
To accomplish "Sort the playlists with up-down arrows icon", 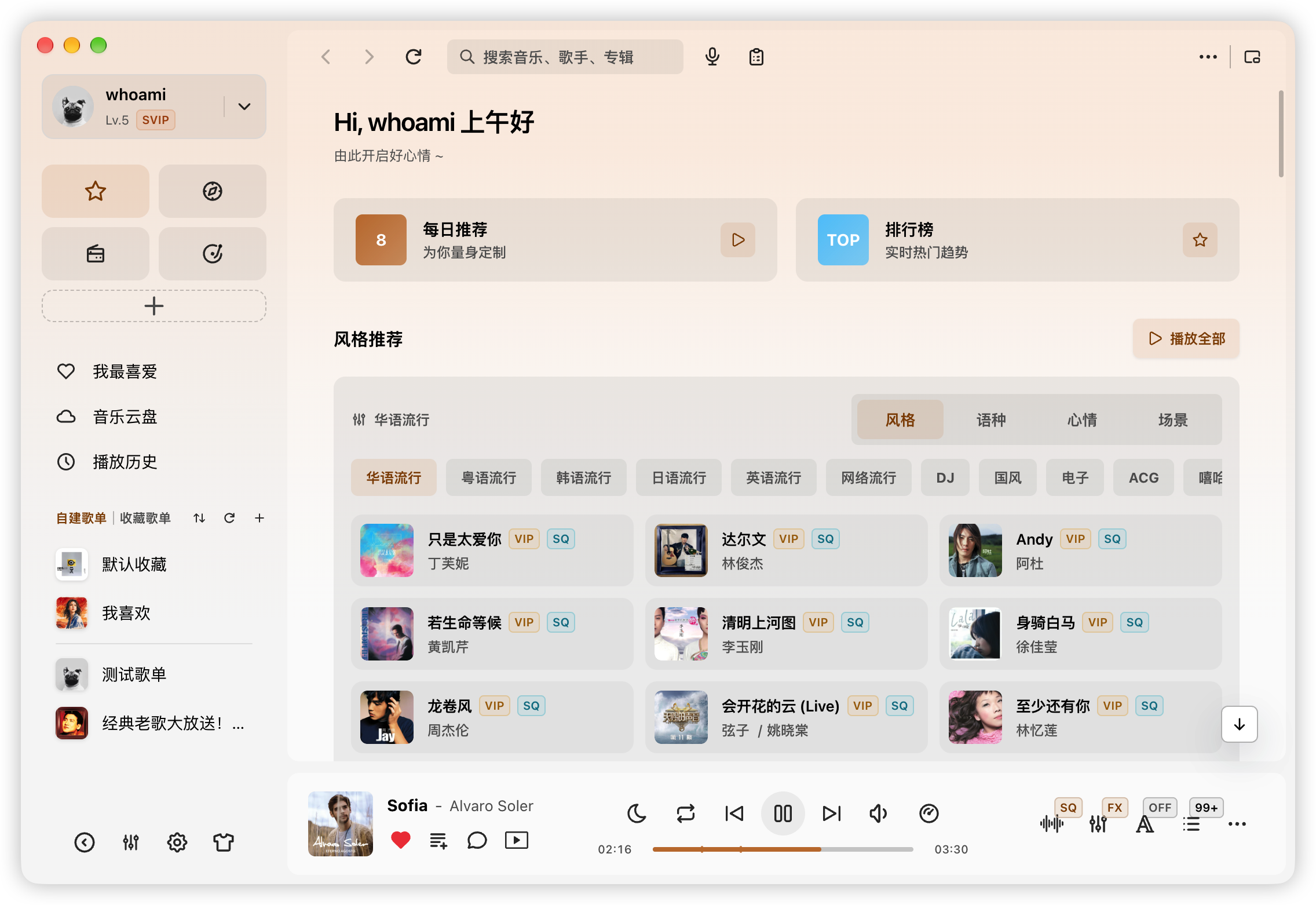I will (x=199, y=518).
